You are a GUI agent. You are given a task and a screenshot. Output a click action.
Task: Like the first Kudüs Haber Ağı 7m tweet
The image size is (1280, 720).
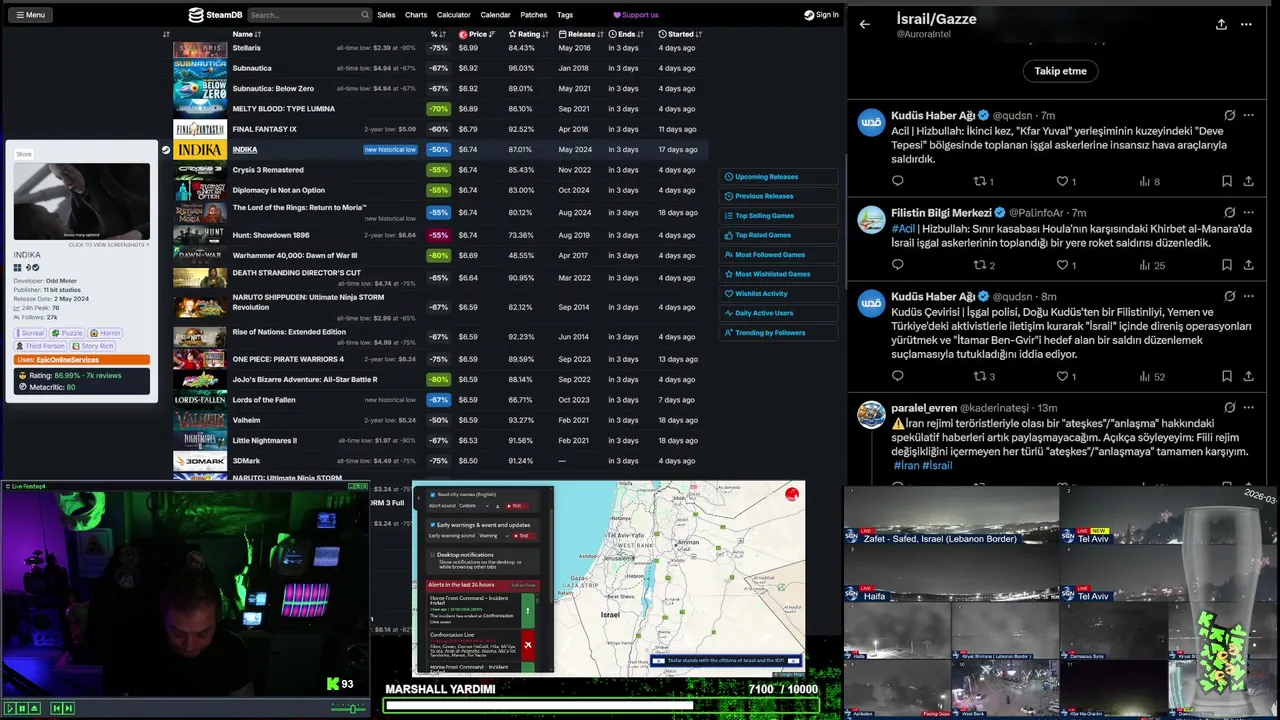pos(1066,181)
